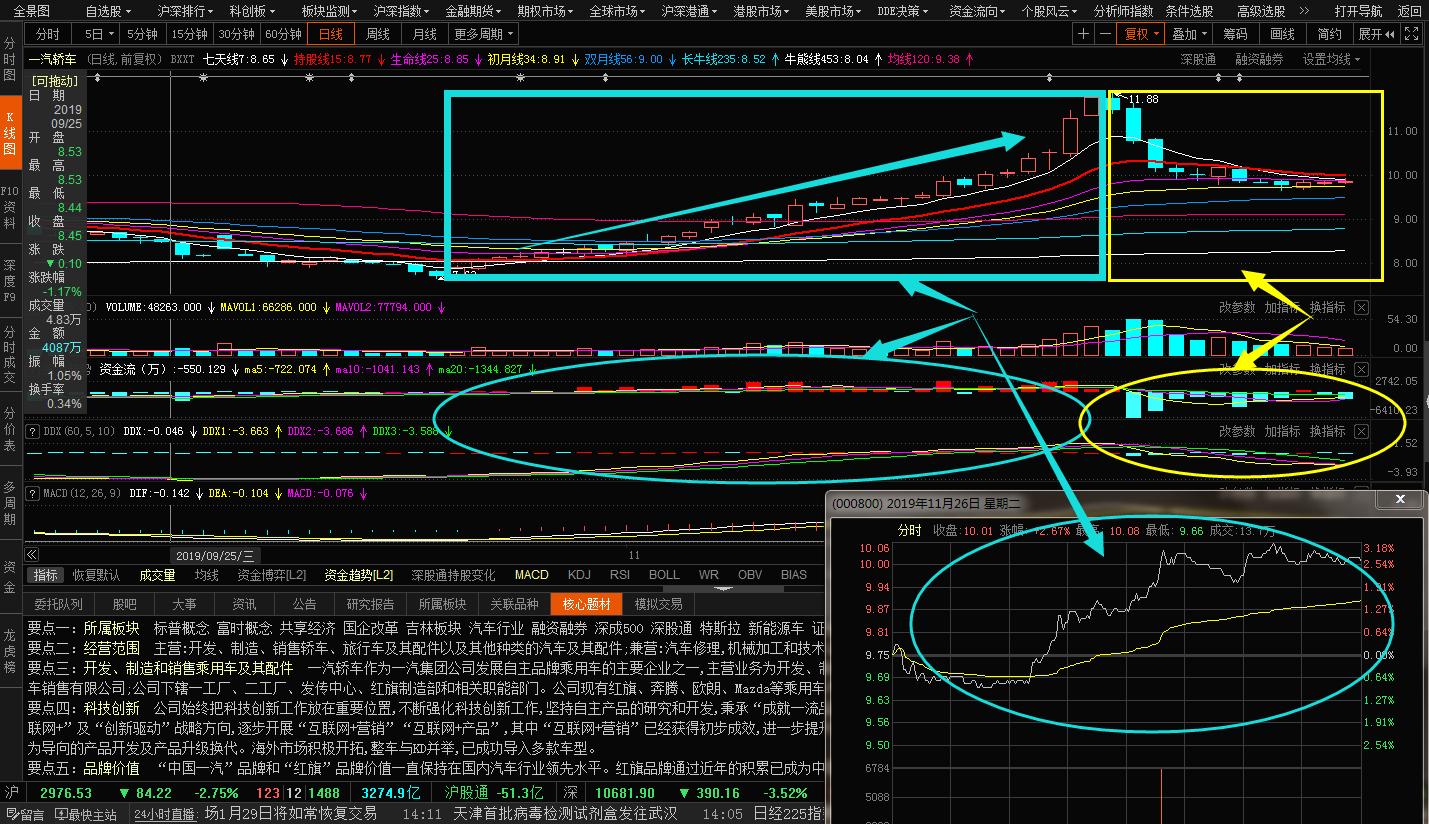Open the 复权 adjustment dropdown
1429x824 pixels.
click(x=1141, y=34)
